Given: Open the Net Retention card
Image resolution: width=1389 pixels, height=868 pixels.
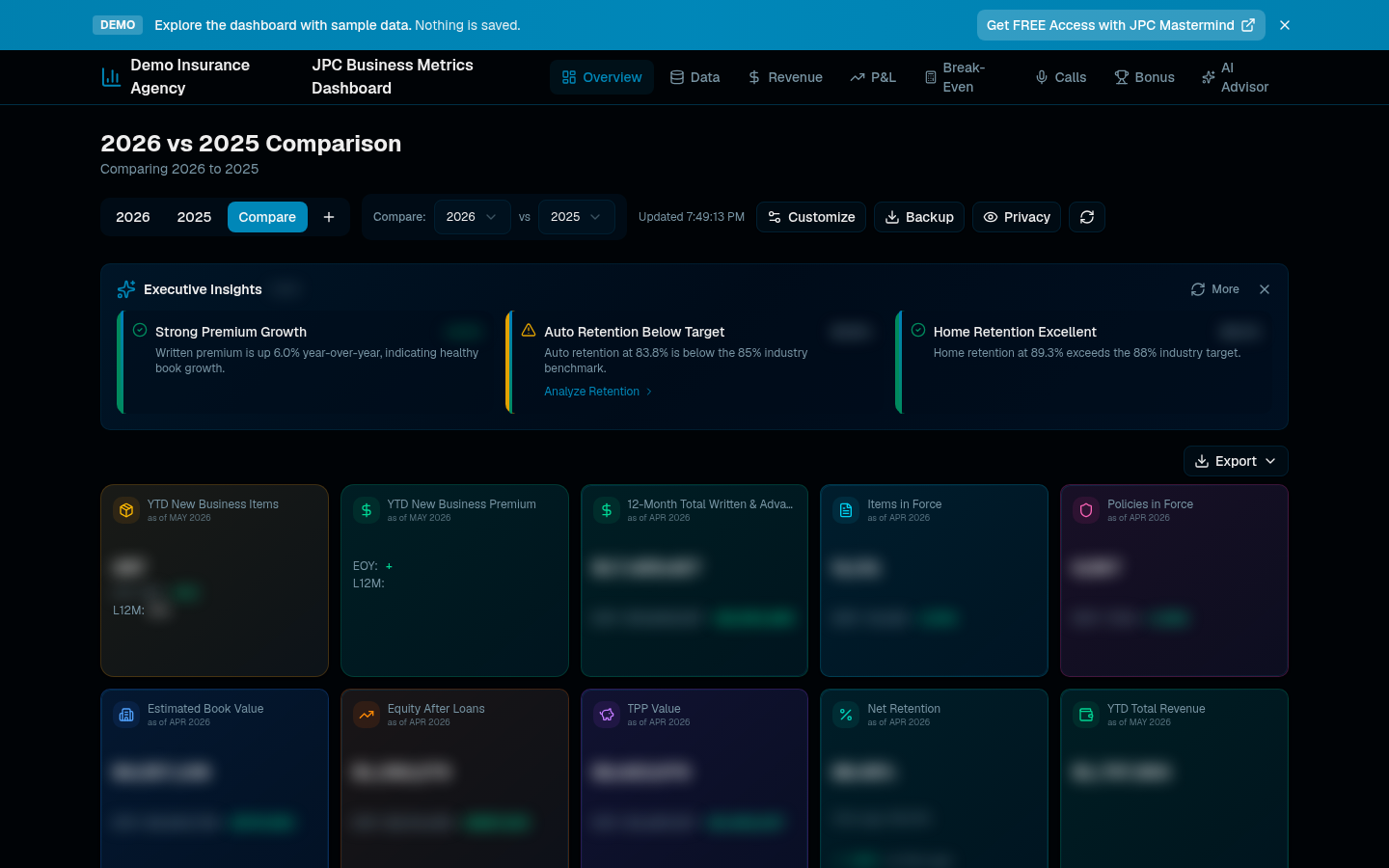Looking at the screenshot, I should click(934, 778).
